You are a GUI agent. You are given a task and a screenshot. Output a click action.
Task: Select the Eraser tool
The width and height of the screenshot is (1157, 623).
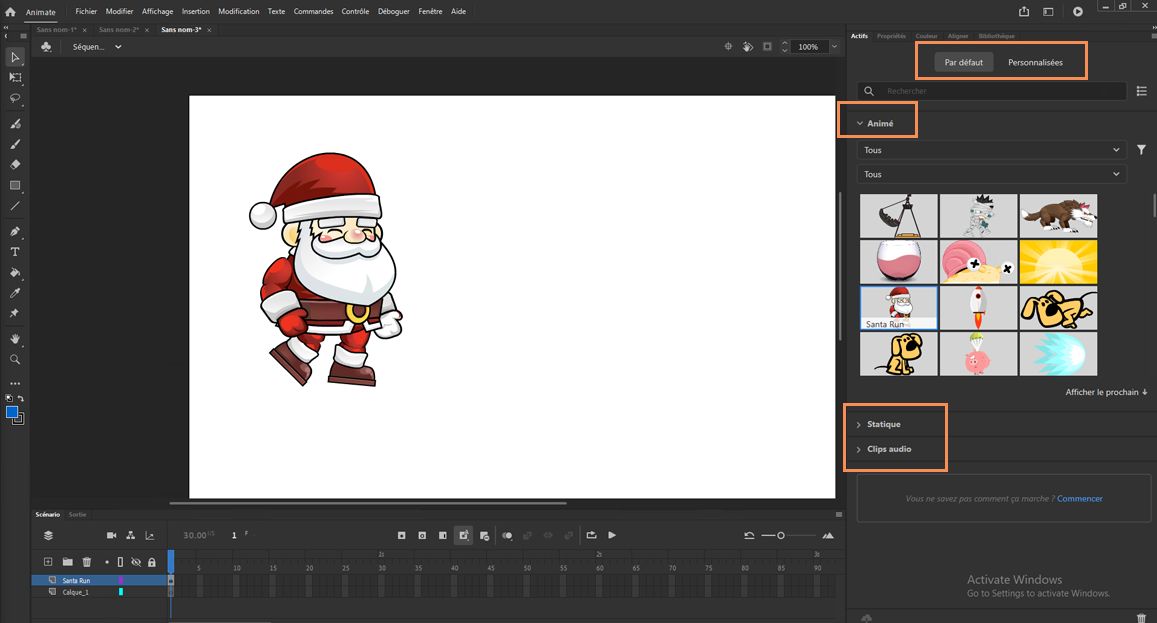pos(15,164)
